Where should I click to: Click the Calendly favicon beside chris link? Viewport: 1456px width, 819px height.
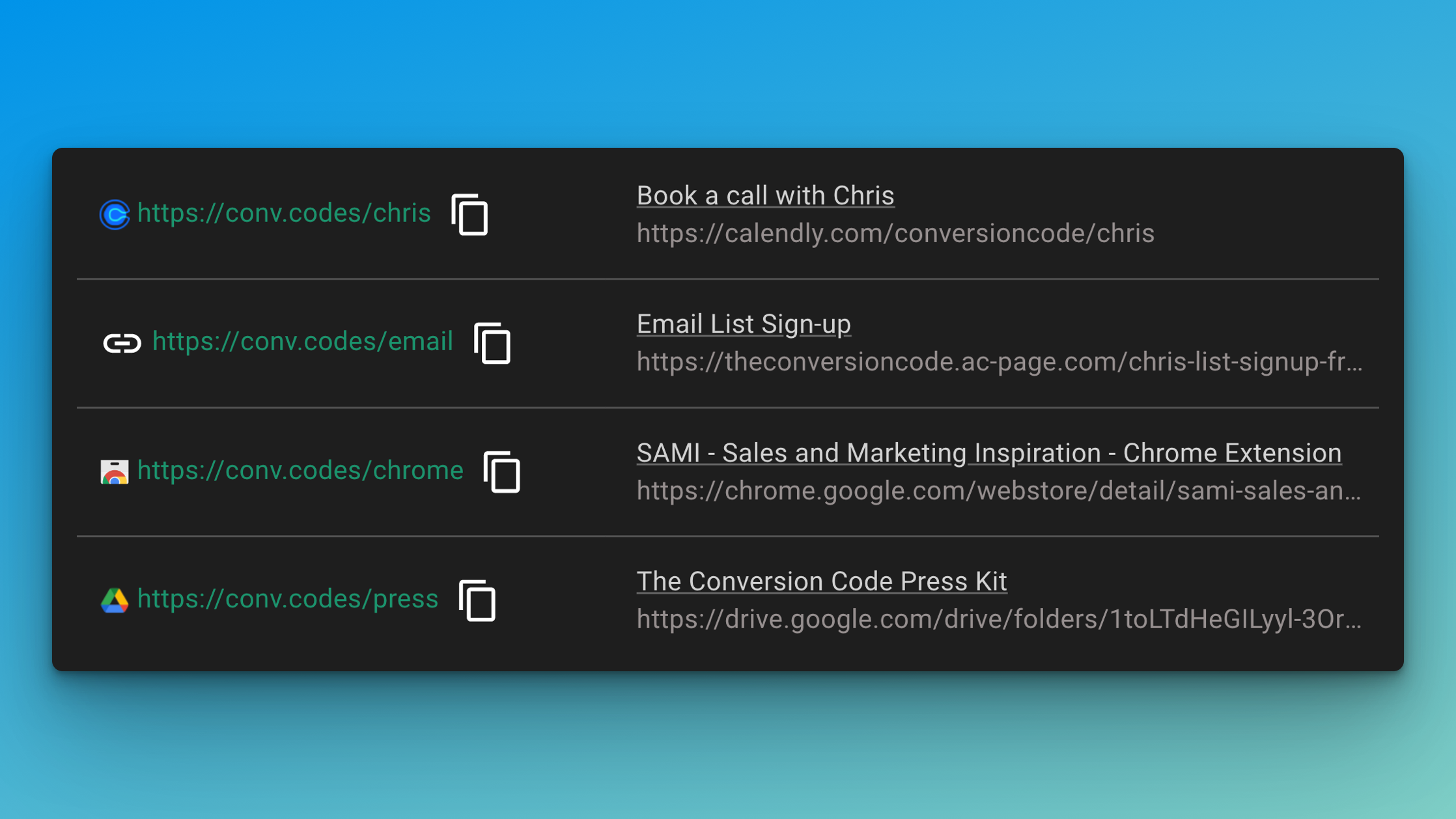pos(115,214)
